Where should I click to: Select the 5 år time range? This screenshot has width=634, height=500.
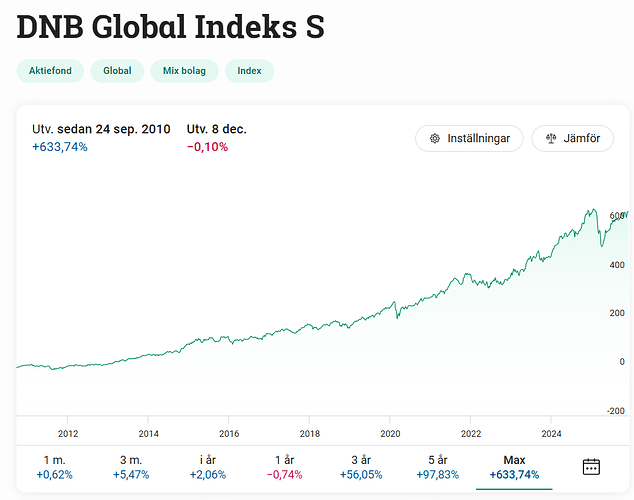coord(437,467)
